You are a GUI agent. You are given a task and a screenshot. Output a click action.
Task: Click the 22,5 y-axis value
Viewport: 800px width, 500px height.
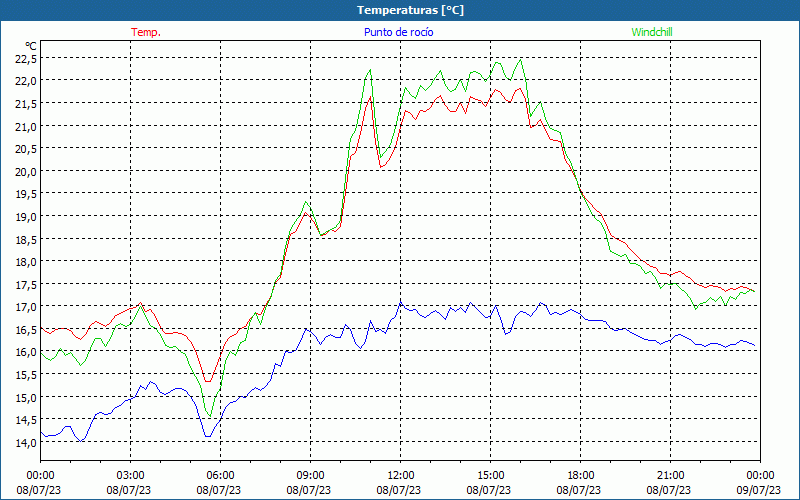coord(26,59)
